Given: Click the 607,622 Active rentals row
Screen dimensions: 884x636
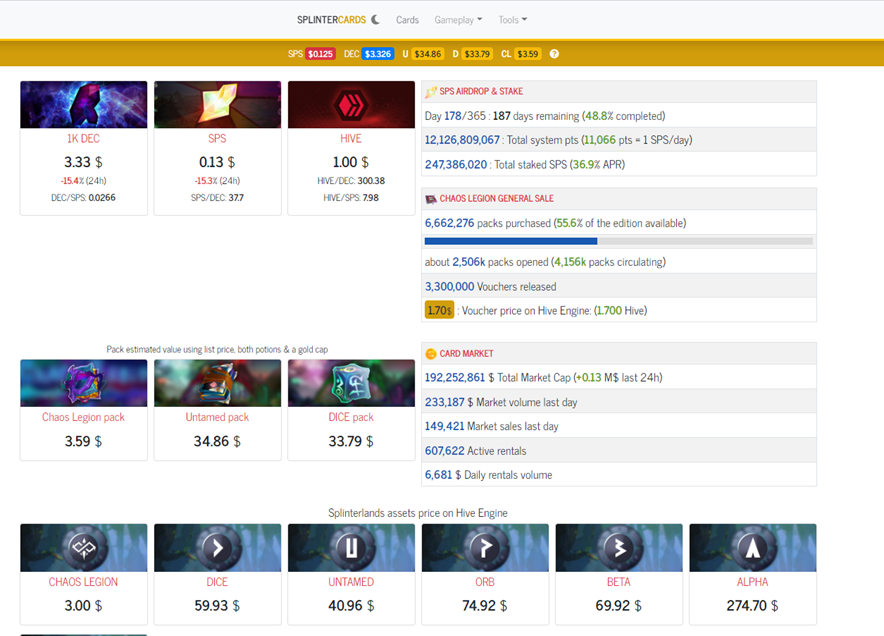Looking at the screenshot, I should [618, 450].
